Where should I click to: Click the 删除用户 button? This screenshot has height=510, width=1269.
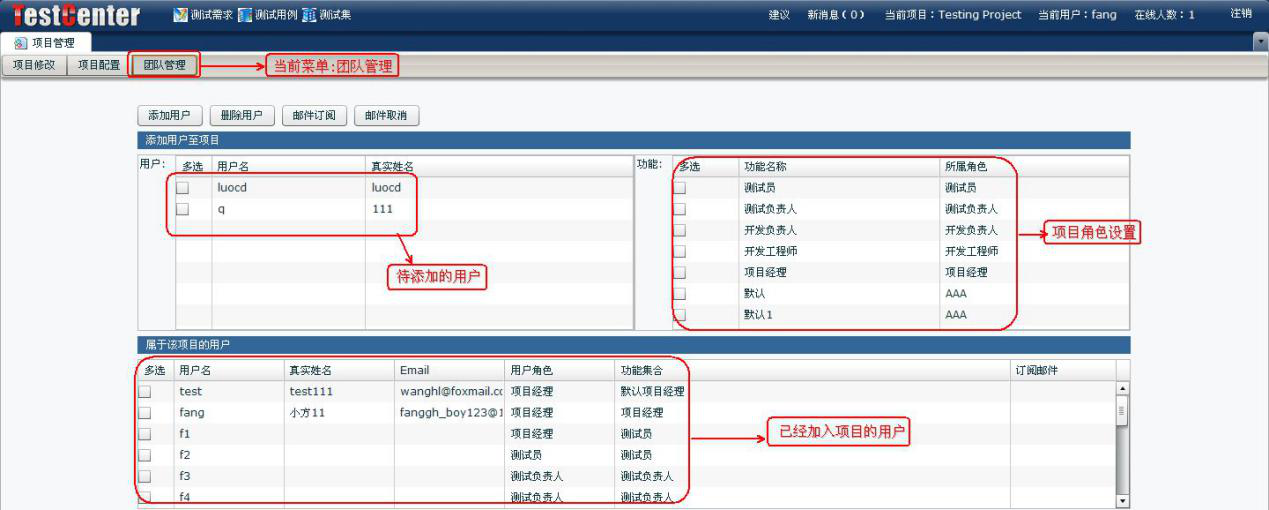(242, 115)
